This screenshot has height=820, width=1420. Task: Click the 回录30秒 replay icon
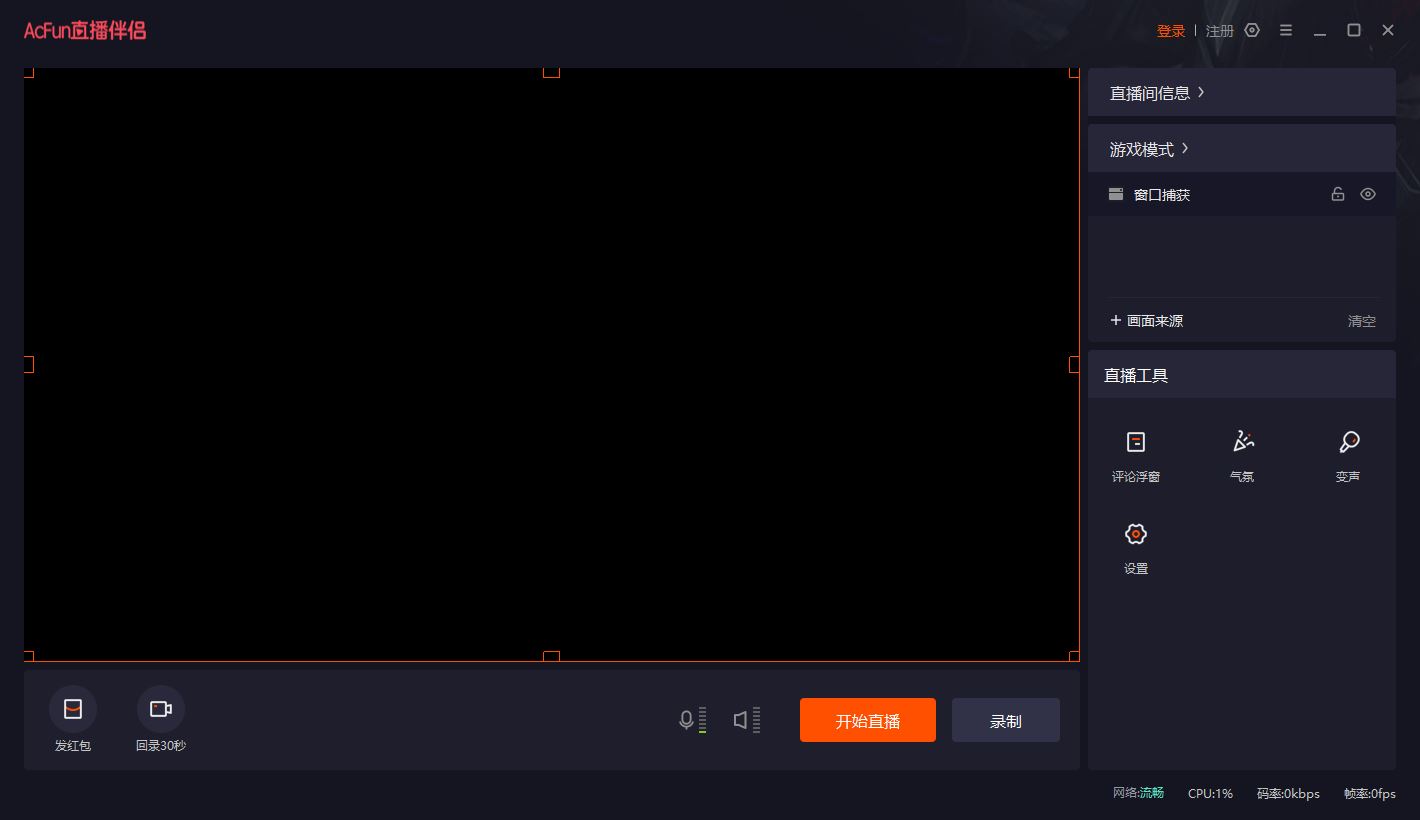[160, 707]
